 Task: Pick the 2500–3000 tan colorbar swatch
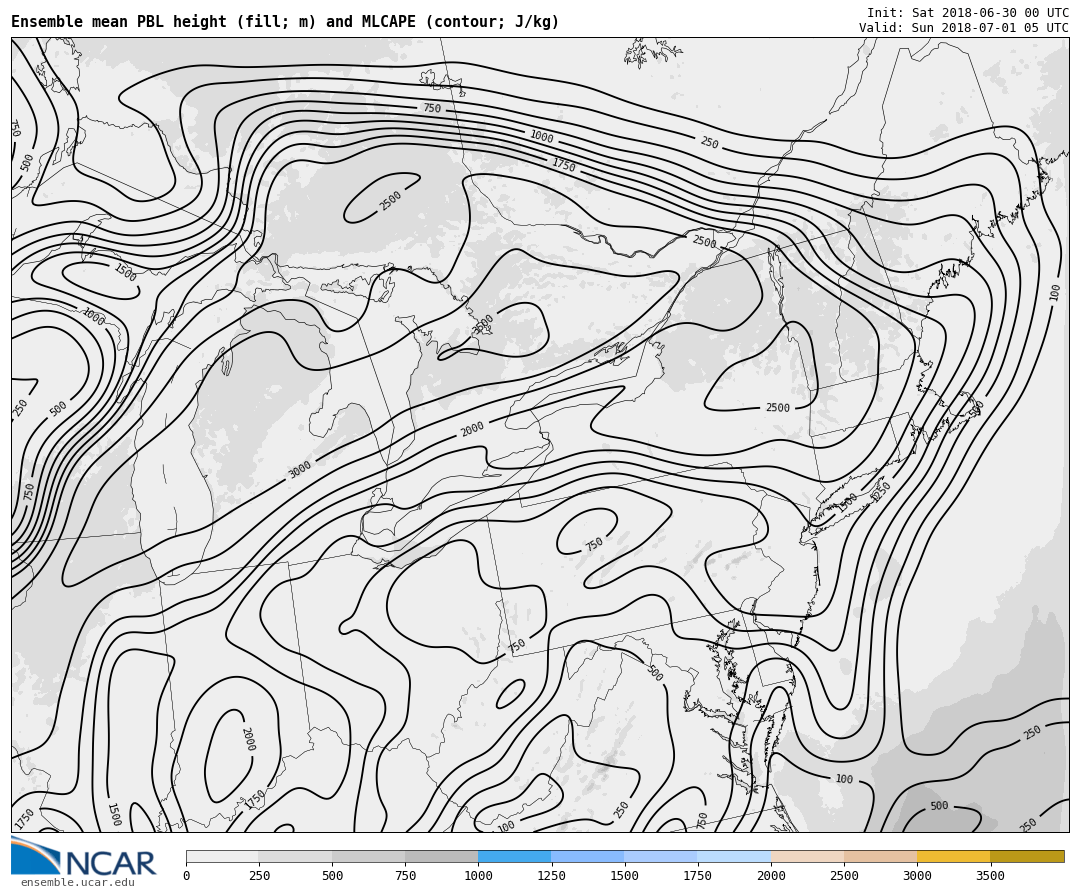coord(880,856)
